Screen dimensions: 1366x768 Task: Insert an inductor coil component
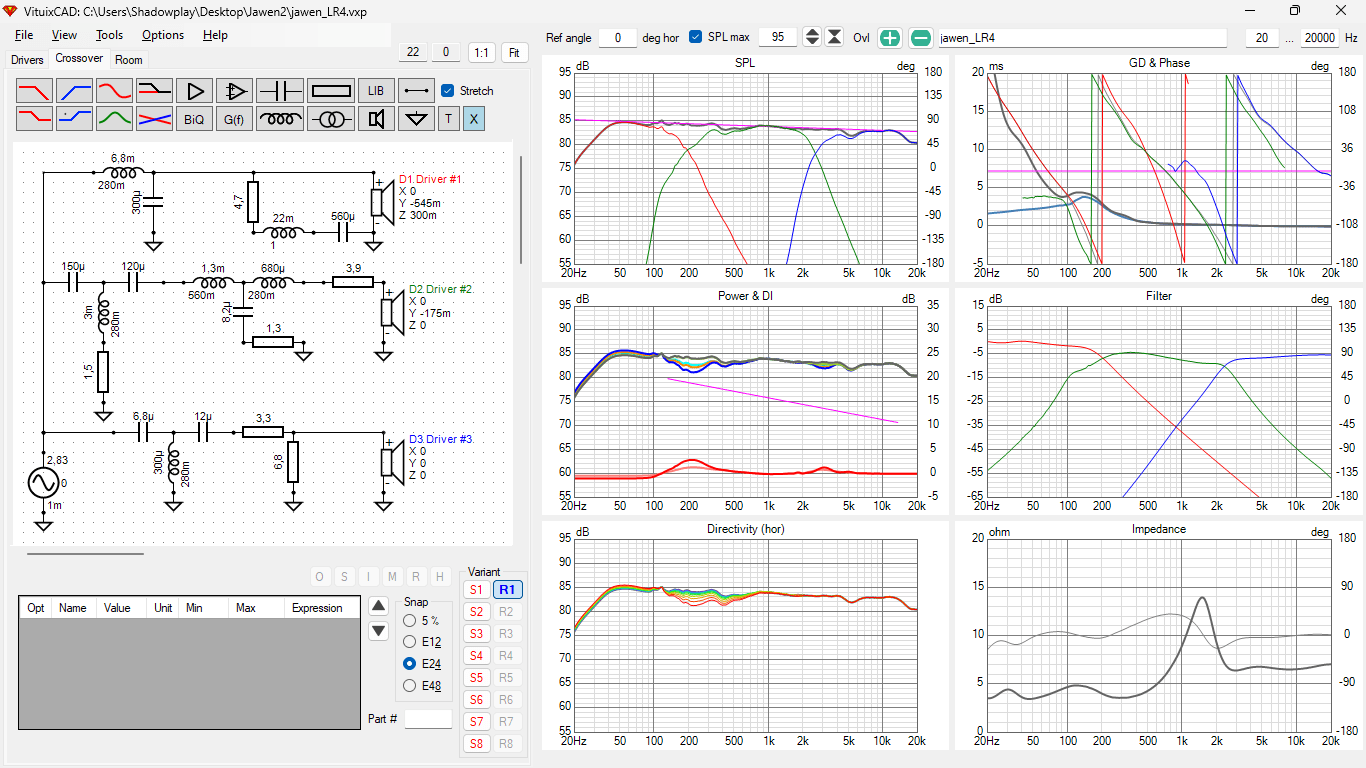click(x=280, y=119)
